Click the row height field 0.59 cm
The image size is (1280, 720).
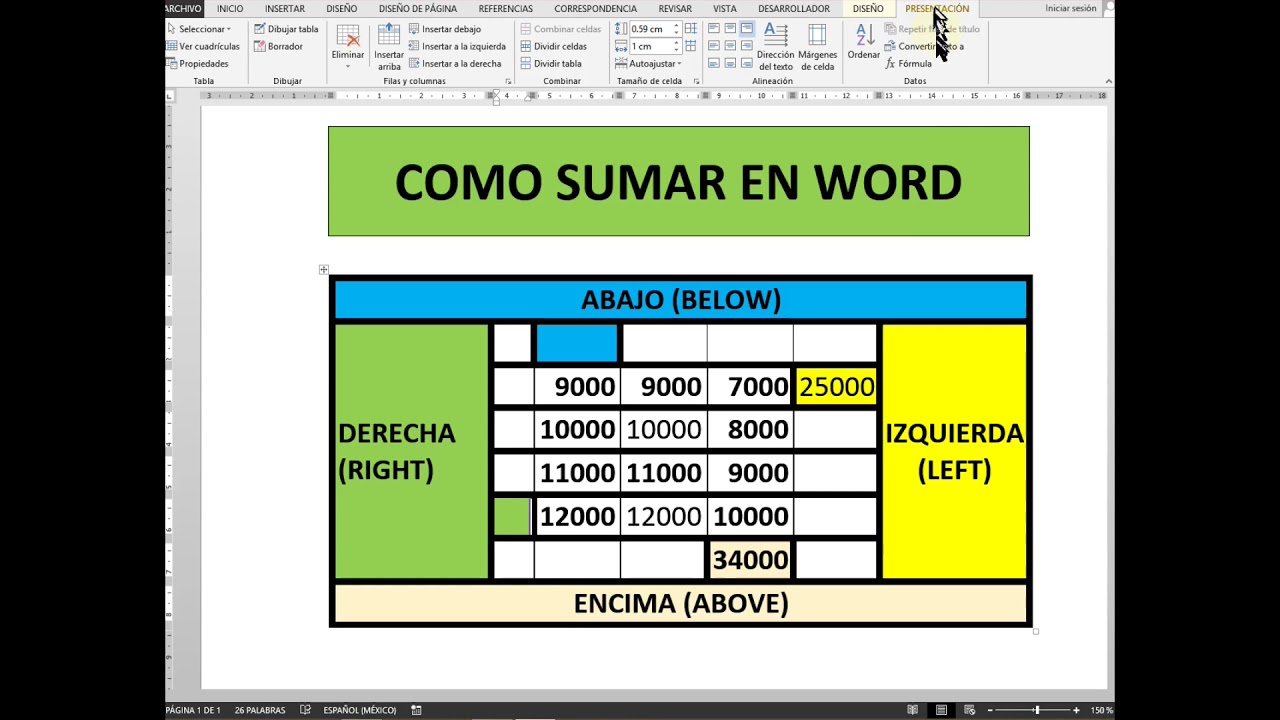coord(652,29)
